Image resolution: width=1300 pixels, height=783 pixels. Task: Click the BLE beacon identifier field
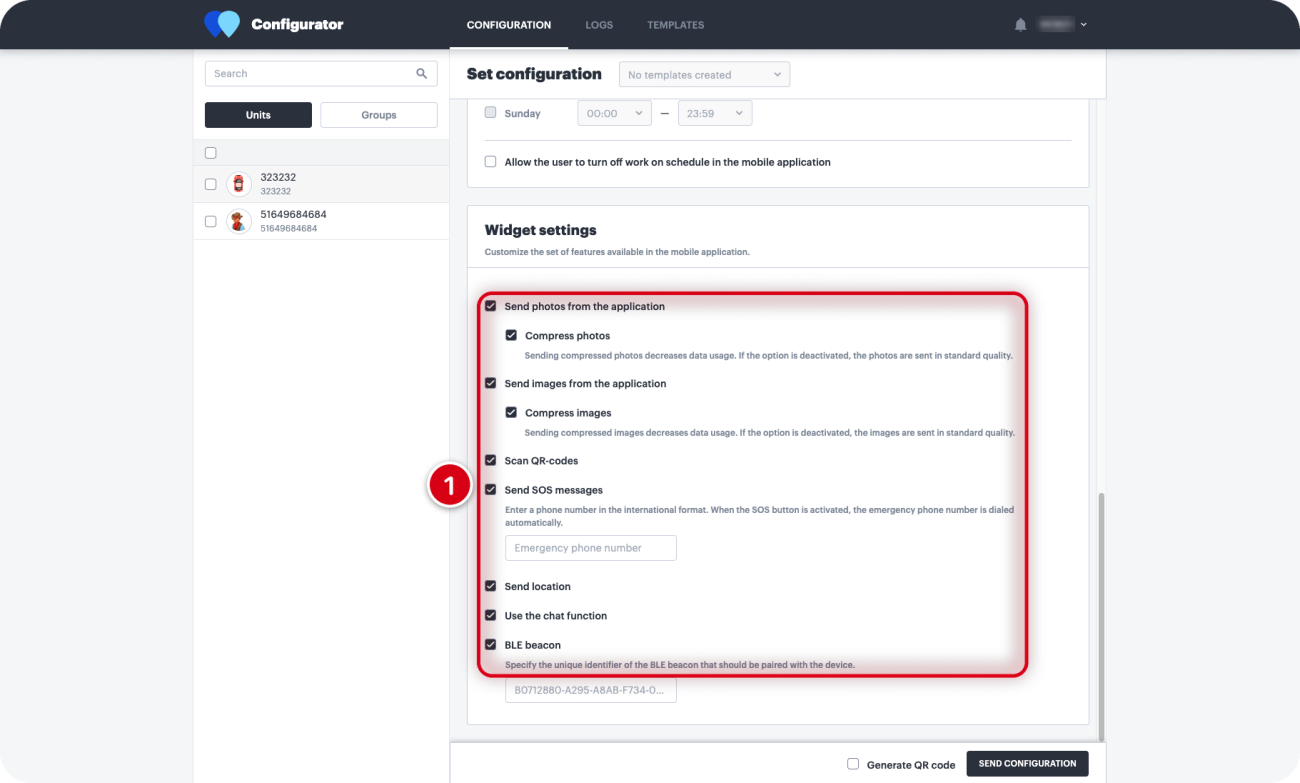pos(591,690)
